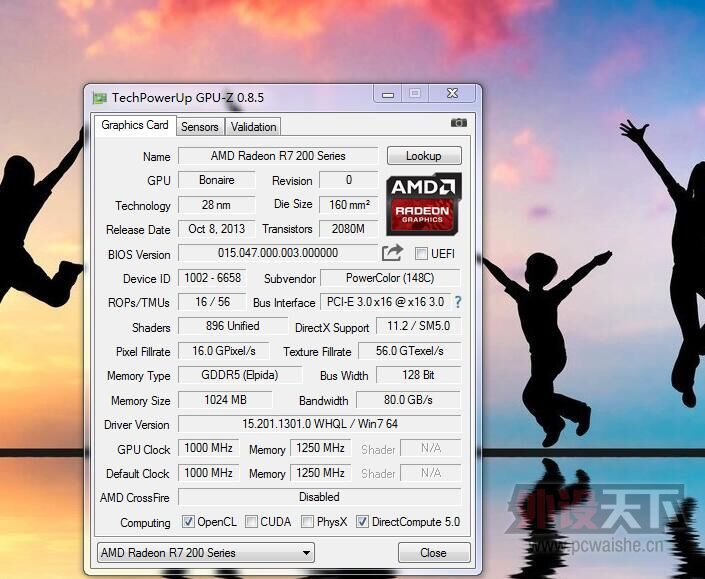Click the Texture Fillrate value 56.0 GTexel/s
The image size is (705, 579).
click(x=410, y=351)
